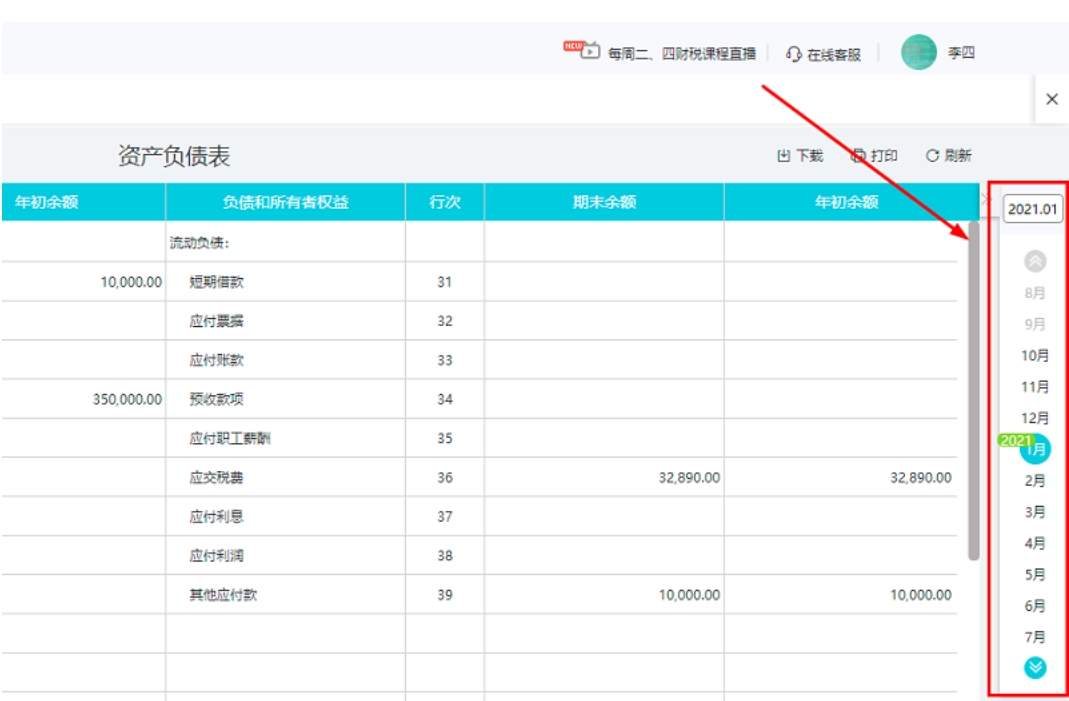The width and height of the screenshot is (1069, 701).
Task: Click the 资产负债表 title
Action: click(x=175, y=155)
